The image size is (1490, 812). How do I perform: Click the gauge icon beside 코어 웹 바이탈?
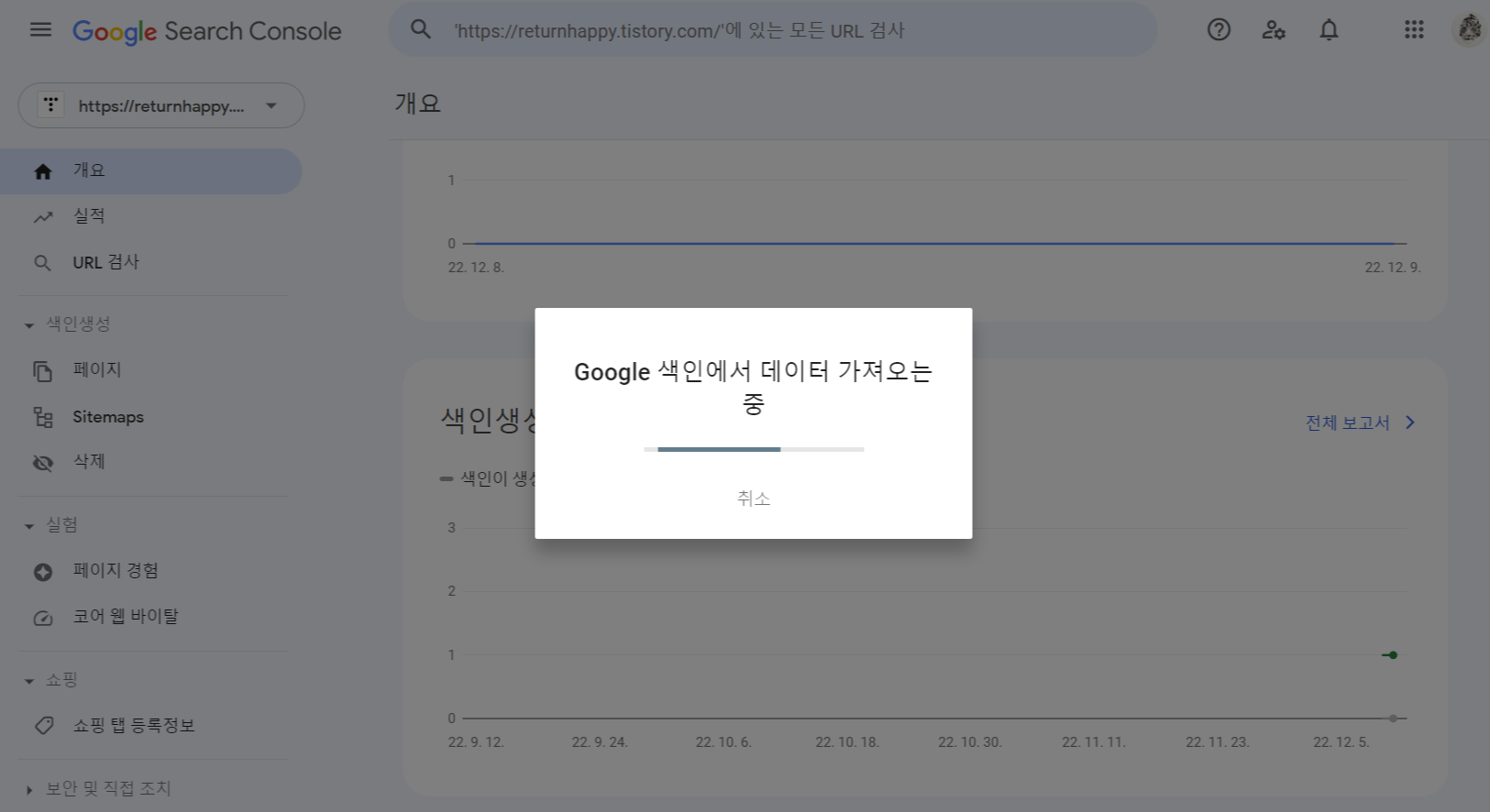pyautogui.click(x=43, y=618)
